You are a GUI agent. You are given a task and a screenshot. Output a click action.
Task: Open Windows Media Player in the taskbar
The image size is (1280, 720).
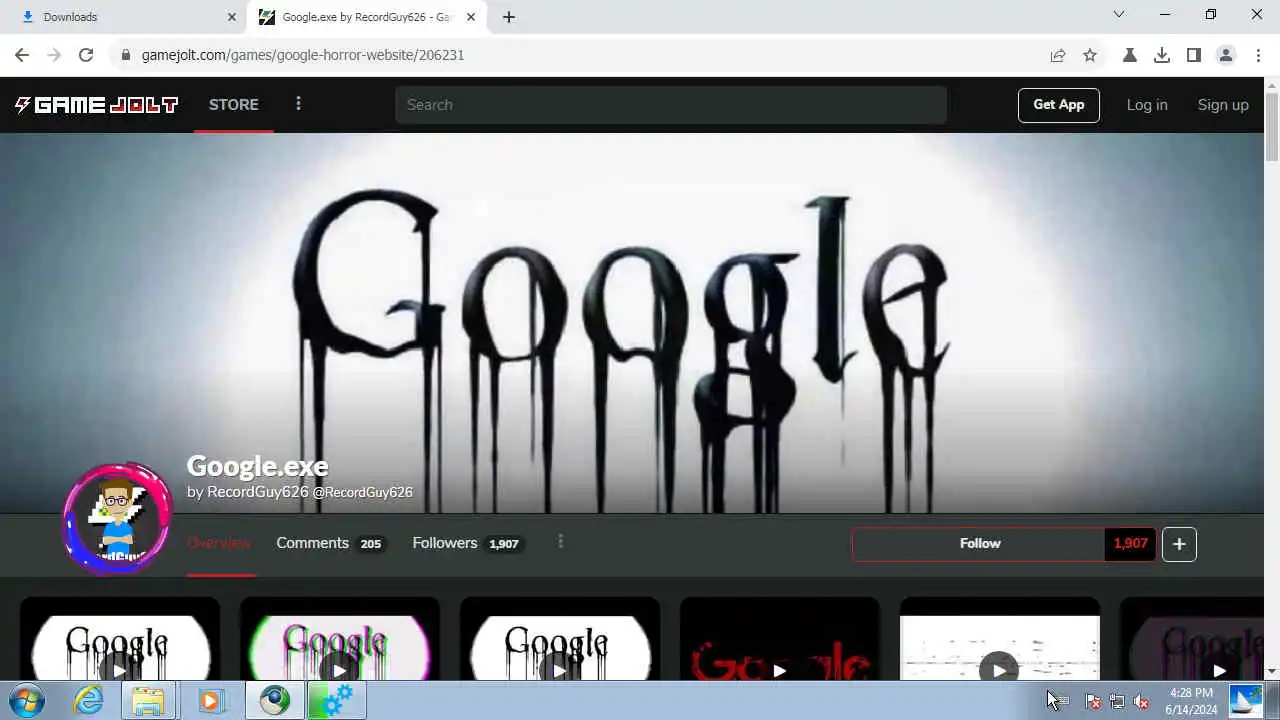click(210, 701)
